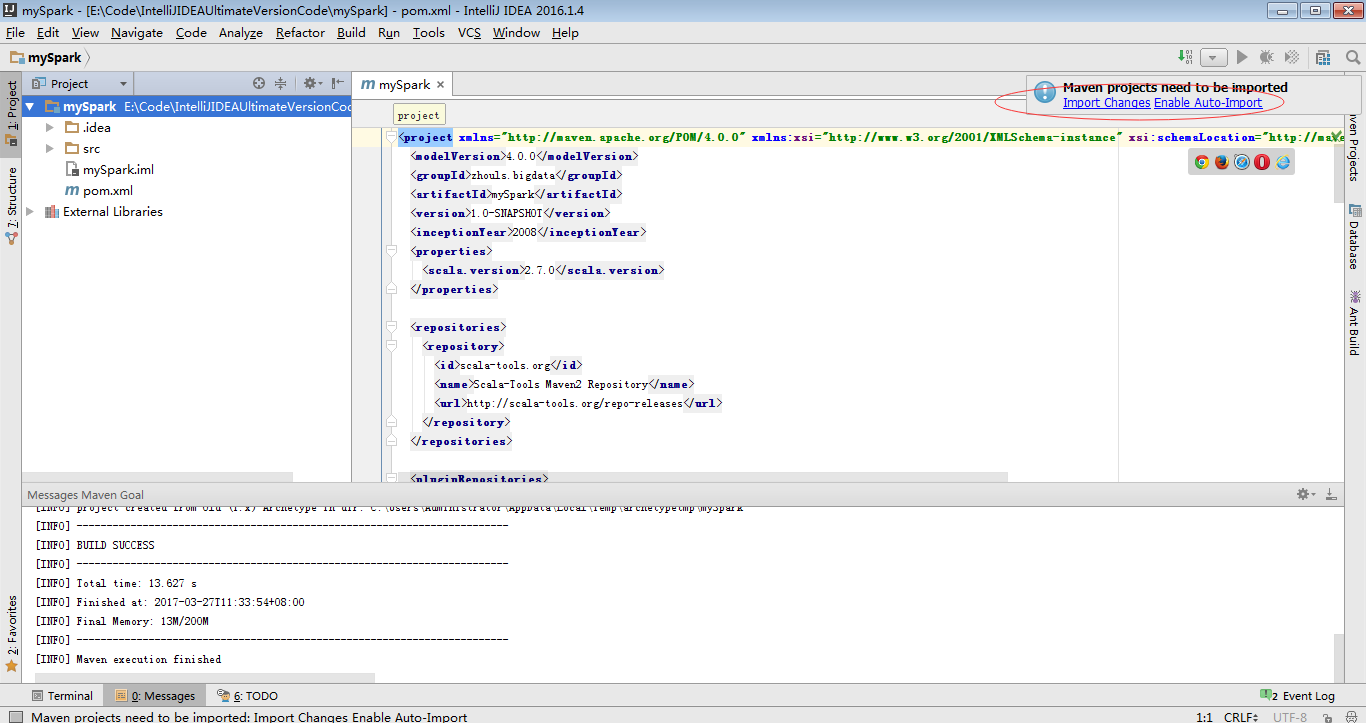
Task: Close the mySpark editor tab
Action: click(441, 85)
